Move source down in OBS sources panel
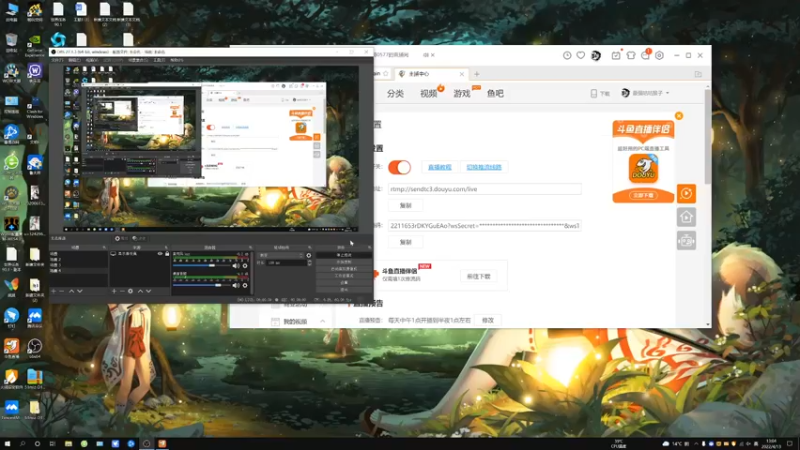 [x=148, y=291]
